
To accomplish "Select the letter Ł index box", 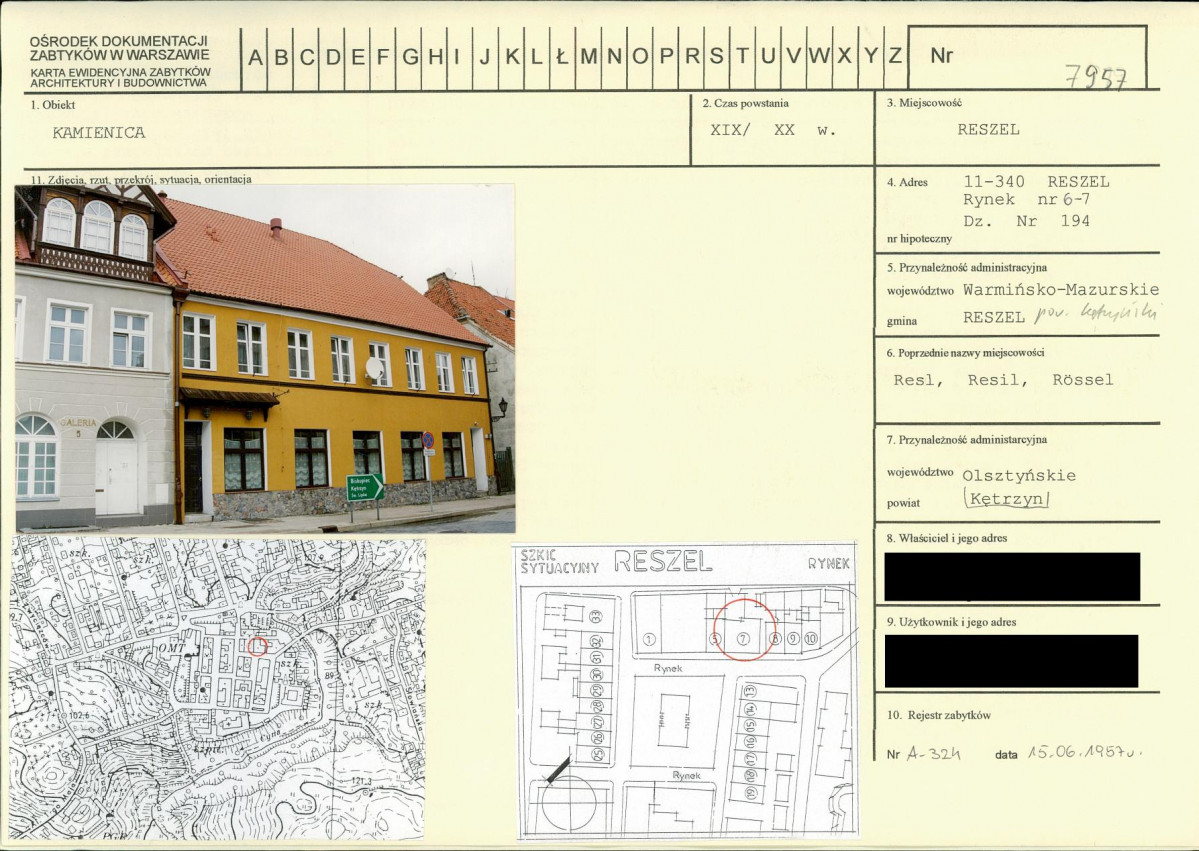I will point(564,57).
